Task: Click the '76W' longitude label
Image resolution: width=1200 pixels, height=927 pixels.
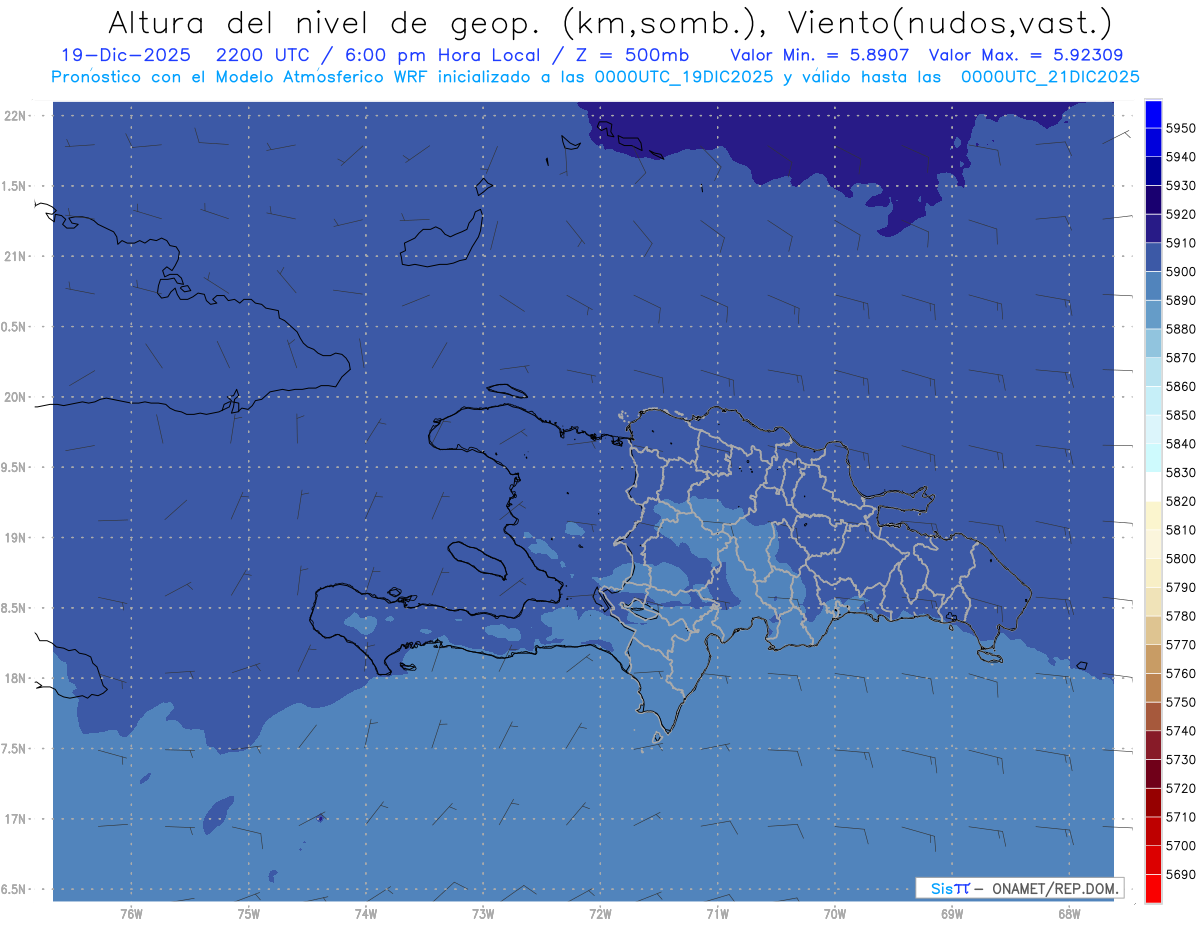Action: (x=131, y=913)
